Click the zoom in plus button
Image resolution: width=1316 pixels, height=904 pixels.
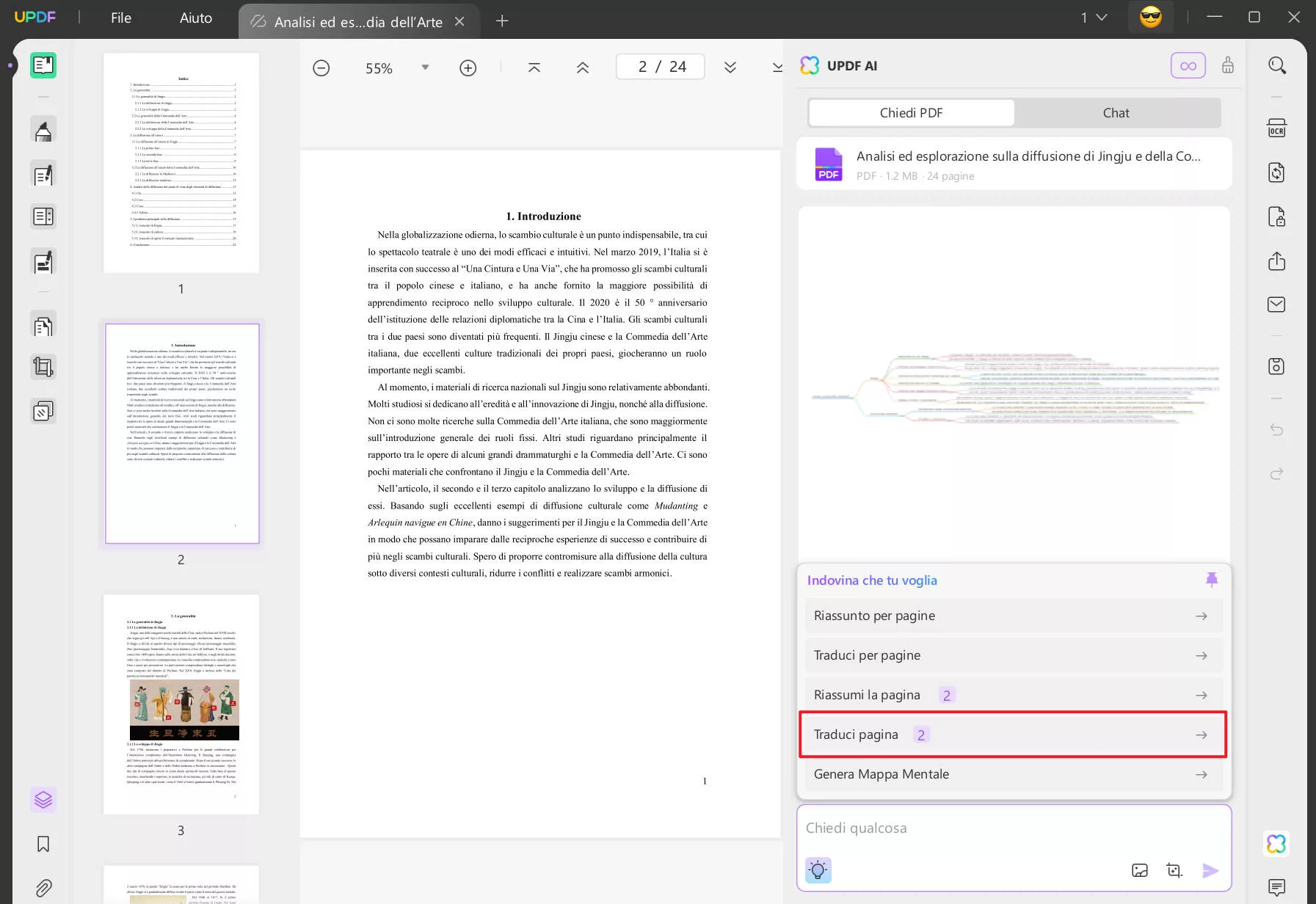pyautogui.click(x=468, y=68)
